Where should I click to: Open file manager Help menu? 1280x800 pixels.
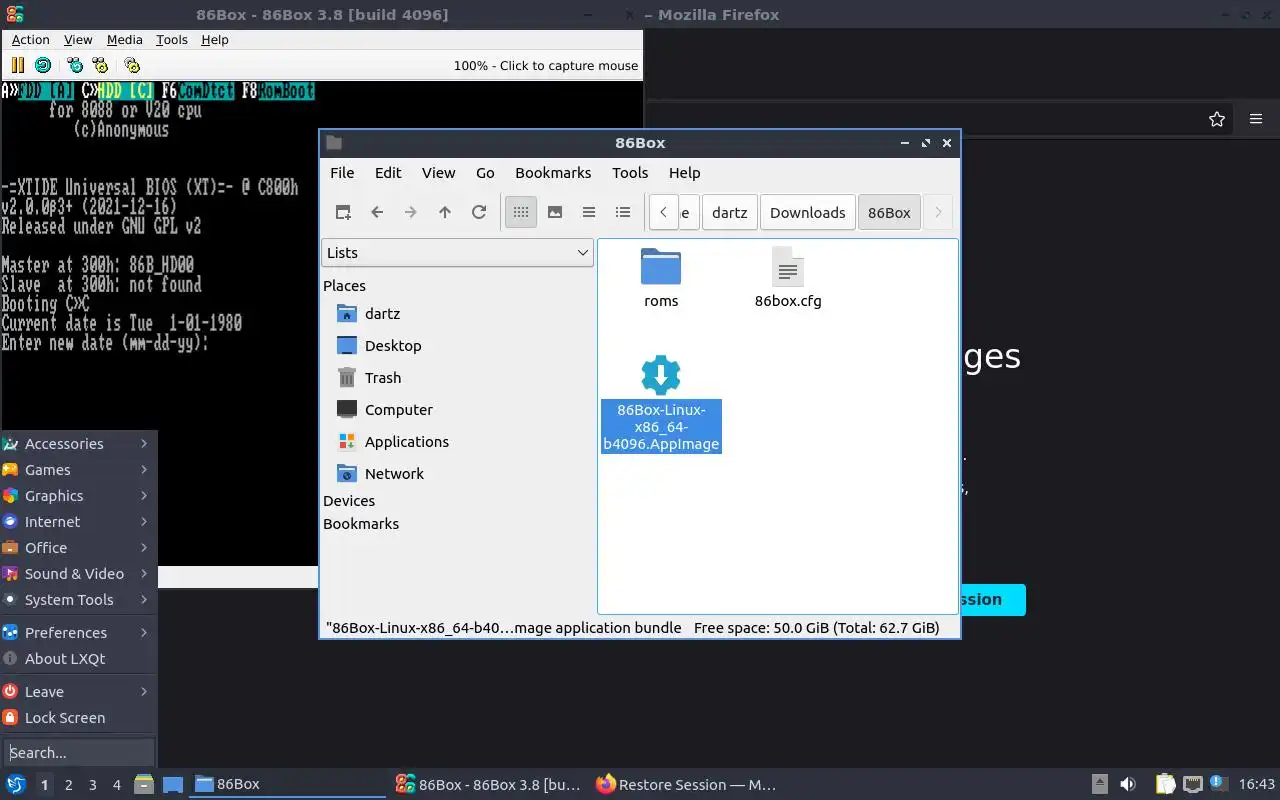click(685, 173)
